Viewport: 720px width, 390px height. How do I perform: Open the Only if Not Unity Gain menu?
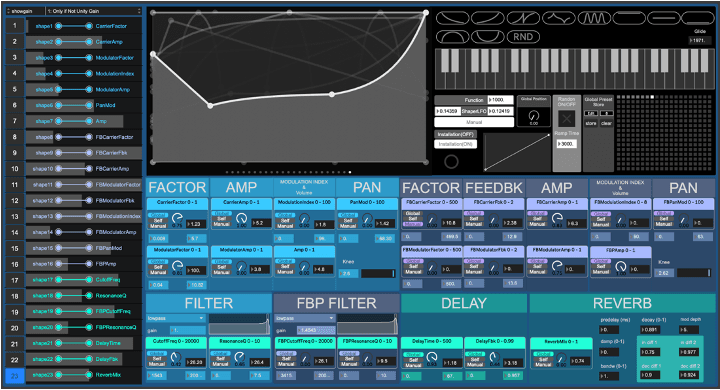[x=94, y=11]
